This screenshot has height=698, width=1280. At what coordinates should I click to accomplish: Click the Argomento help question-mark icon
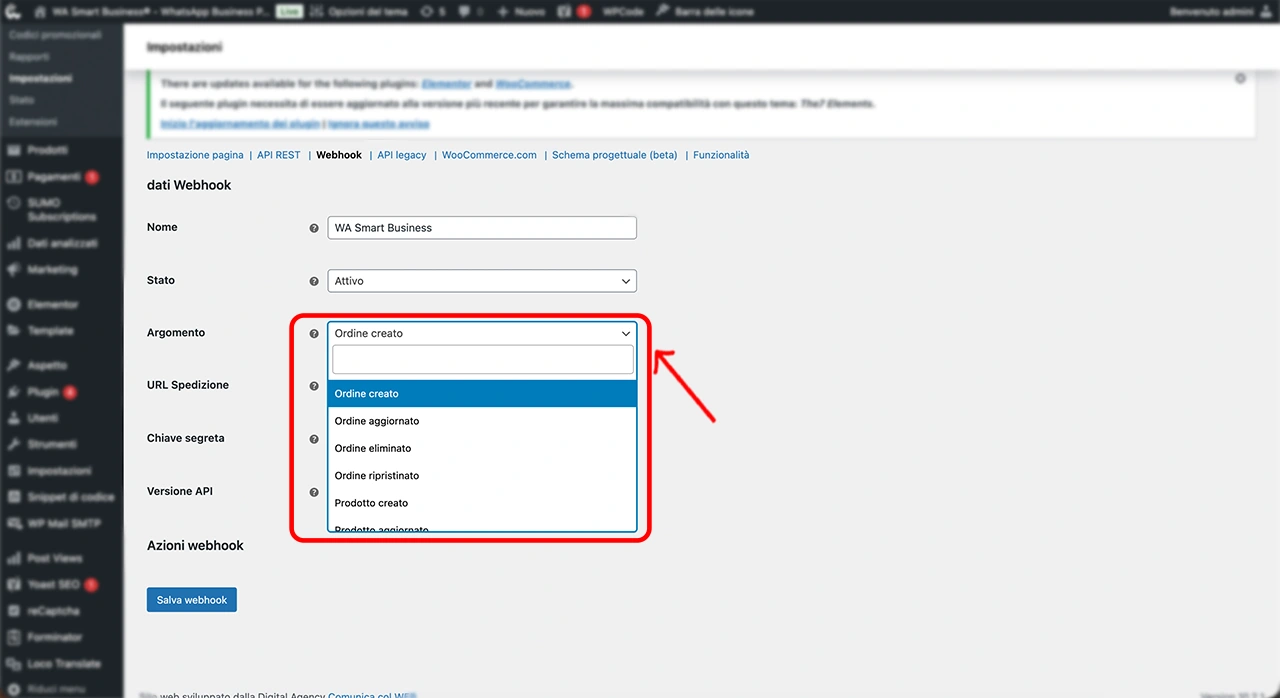314,334
